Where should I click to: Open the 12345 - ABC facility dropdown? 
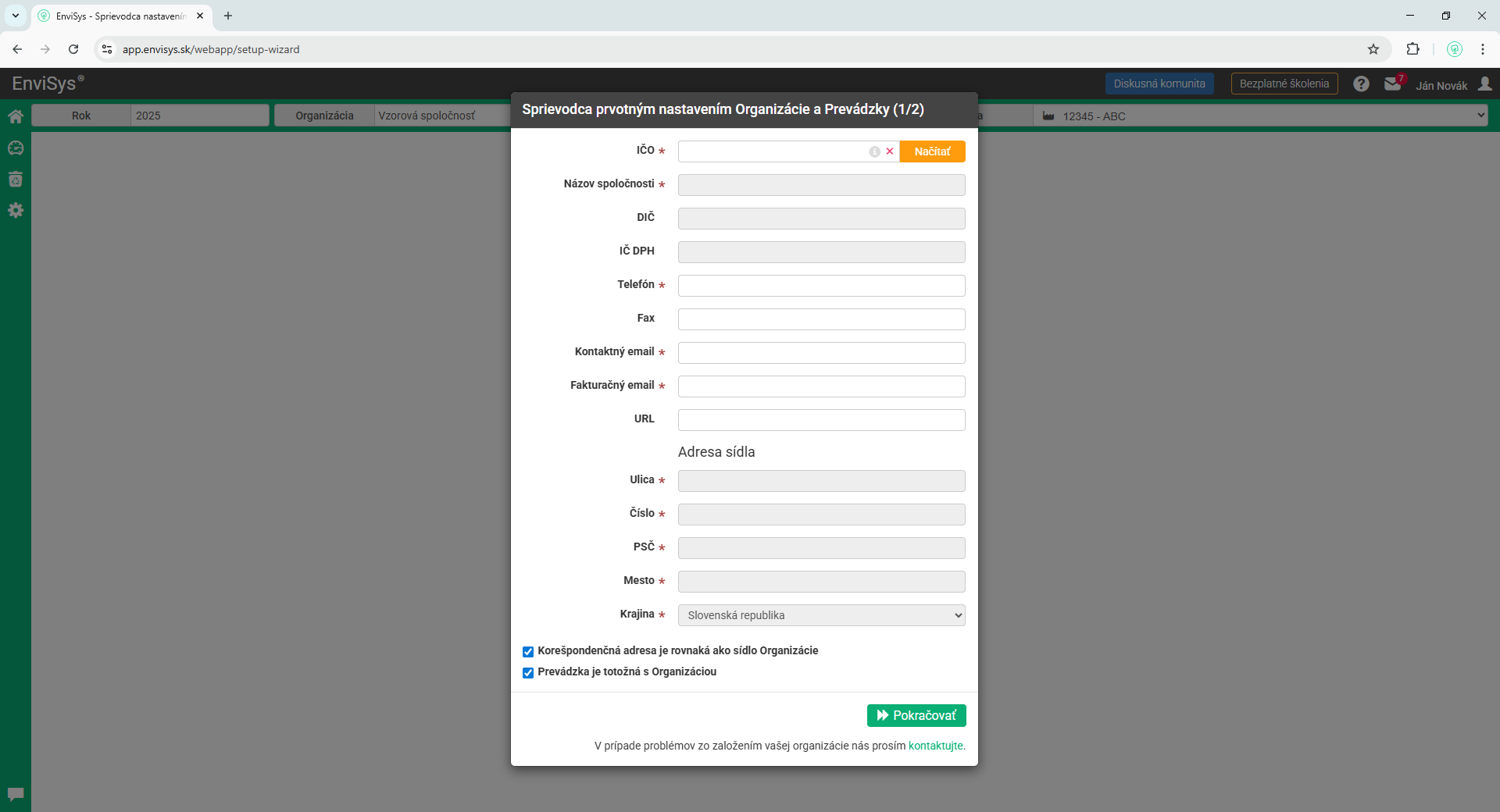pos(1260,116)
